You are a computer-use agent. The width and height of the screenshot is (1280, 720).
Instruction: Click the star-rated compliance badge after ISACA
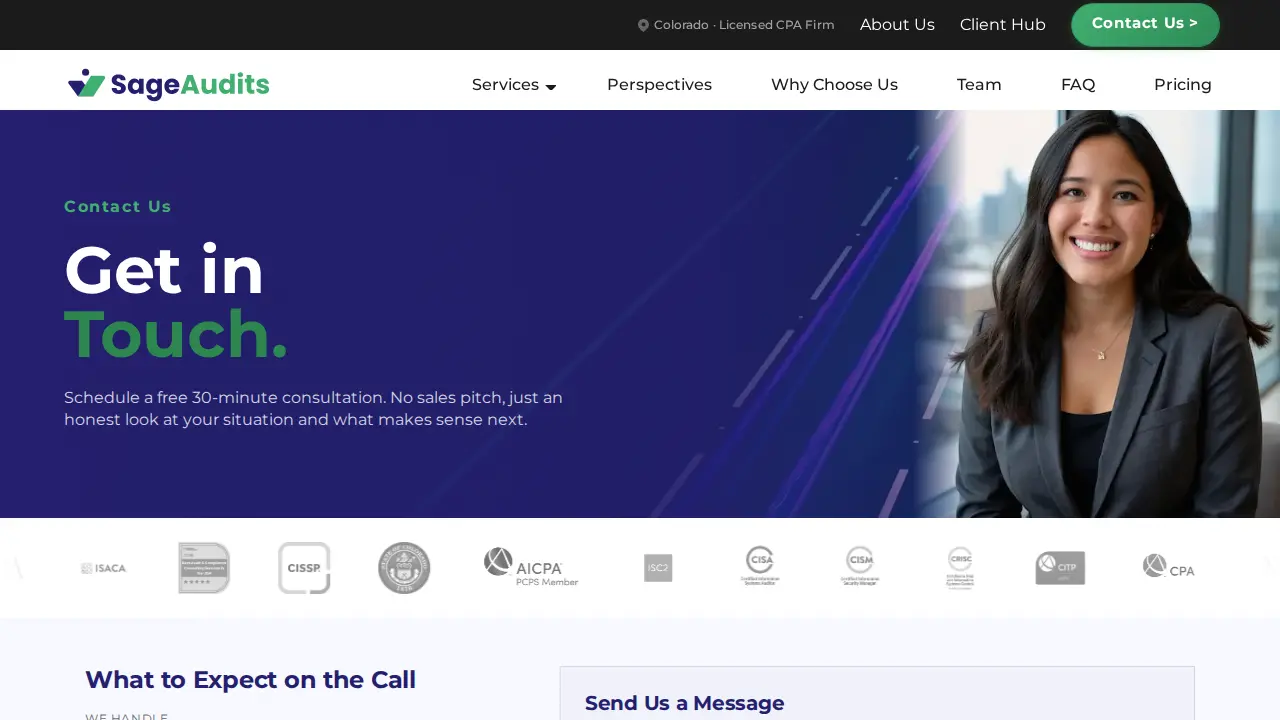pos(204,568)
